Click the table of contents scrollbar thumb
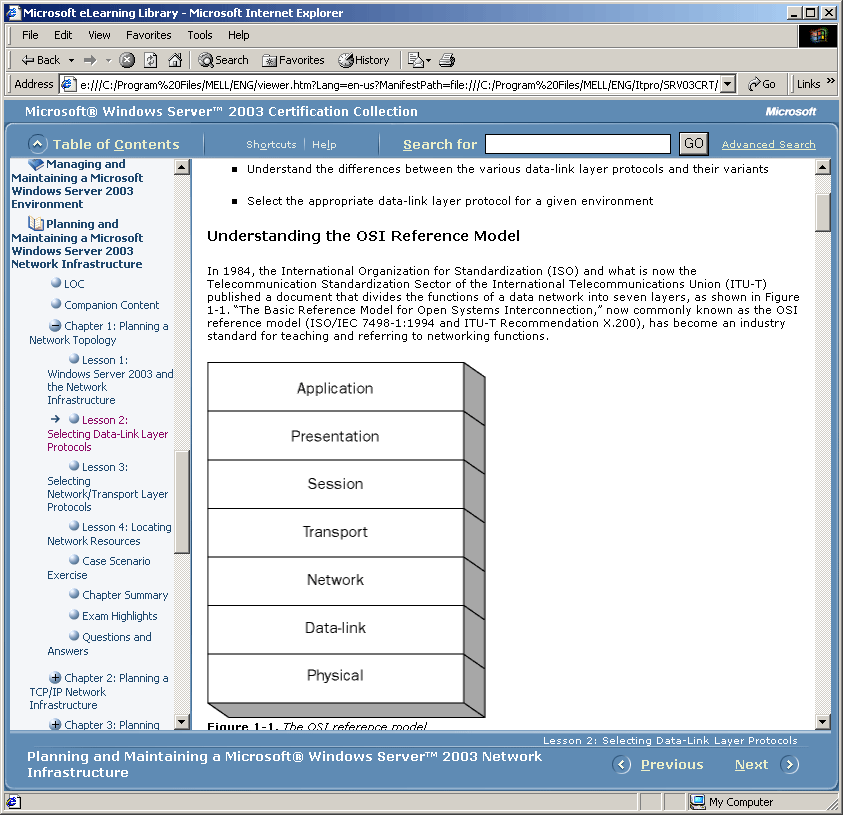This screenshot has height=815, width=843. tap(182, 502)
